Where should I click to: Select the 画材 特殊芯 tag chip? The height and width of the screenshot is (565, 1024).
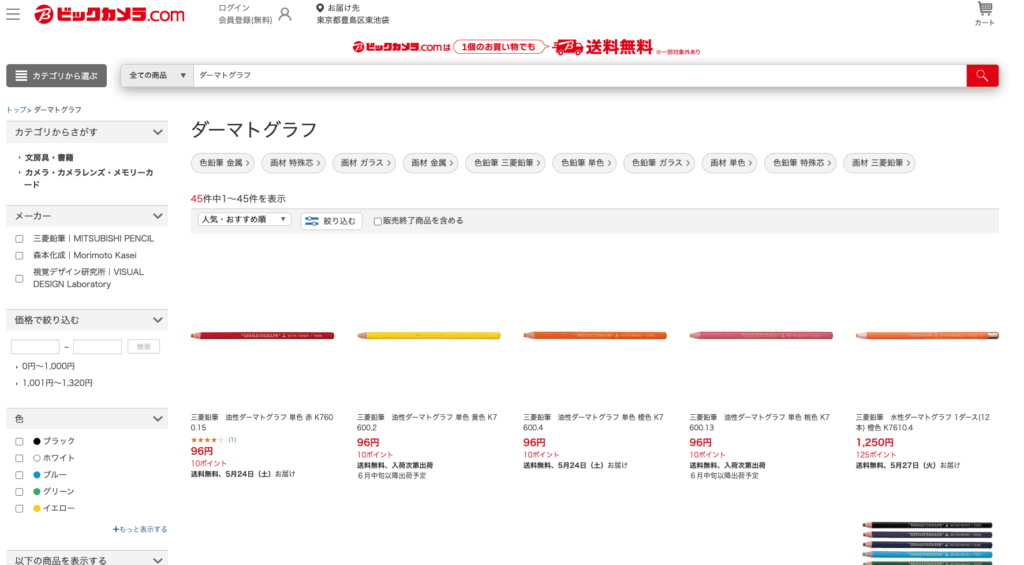point(295,163)
